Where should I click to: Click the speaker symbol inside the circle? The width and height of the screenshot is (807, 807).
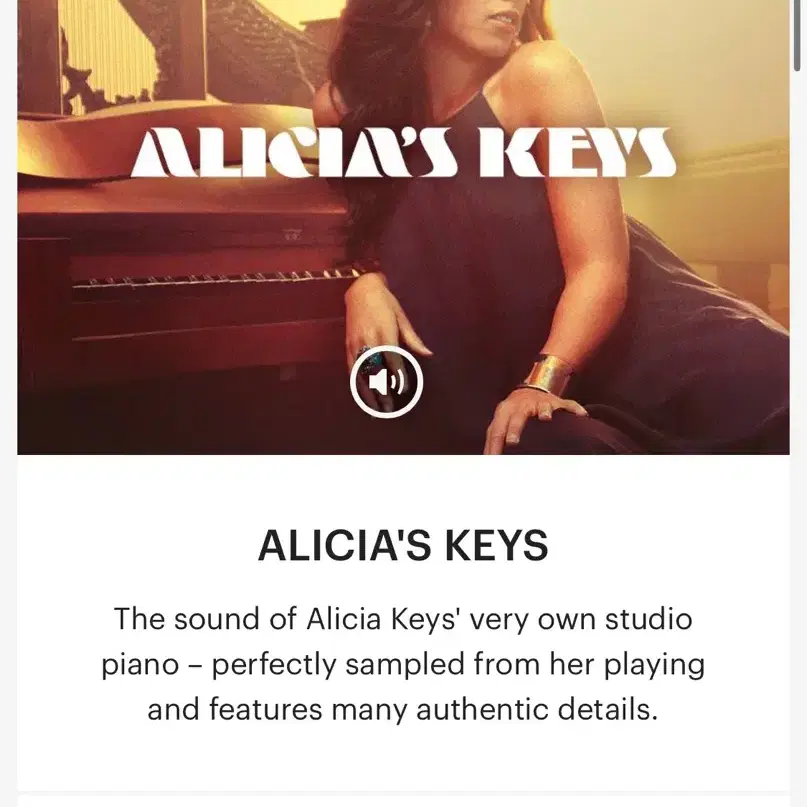click(387, 382)
